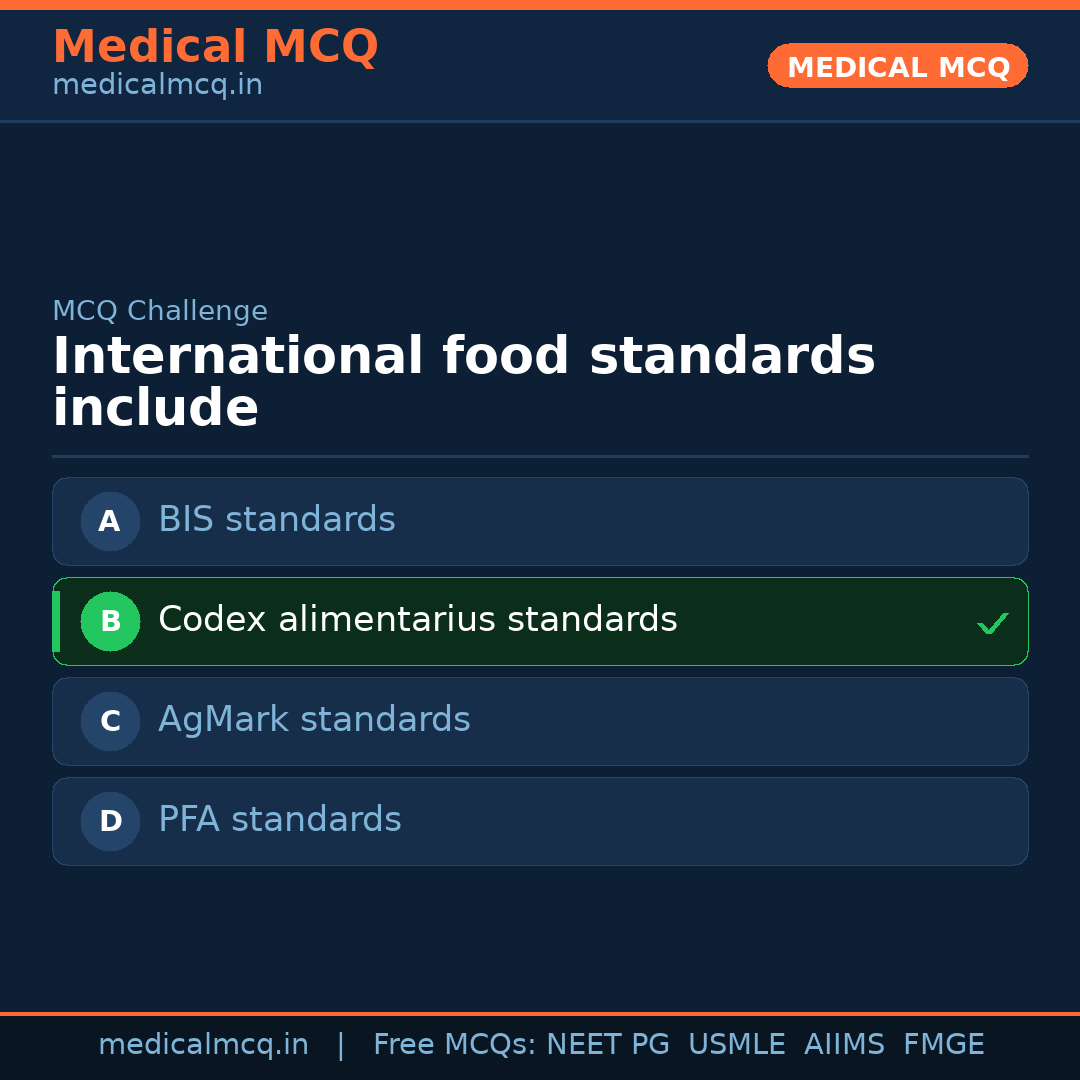Click the question title, International food standards include
1080x1080 pixels.
[464, 381]
